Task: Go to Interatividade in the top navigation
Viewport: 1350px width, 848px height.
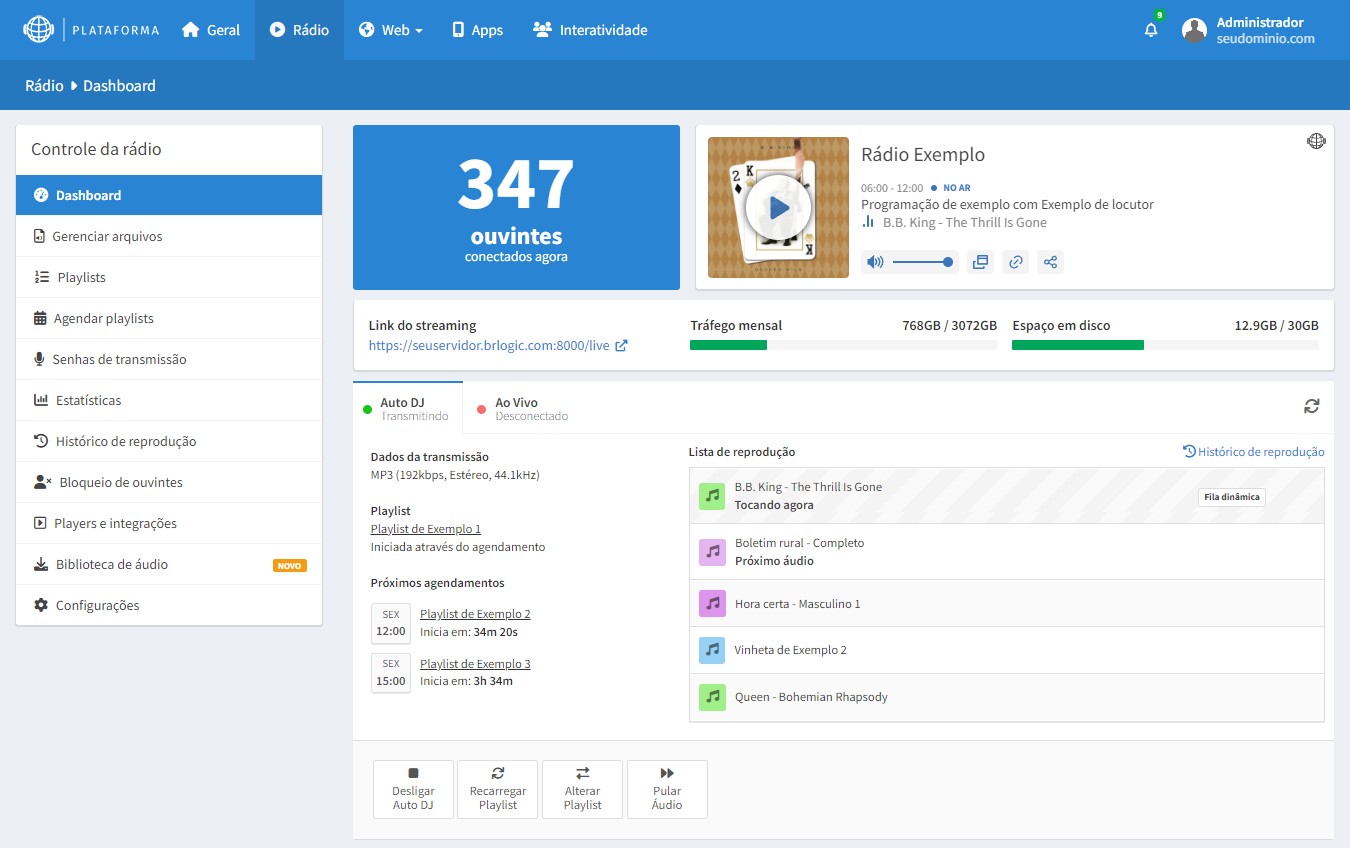Action: [x=590, y=30]
